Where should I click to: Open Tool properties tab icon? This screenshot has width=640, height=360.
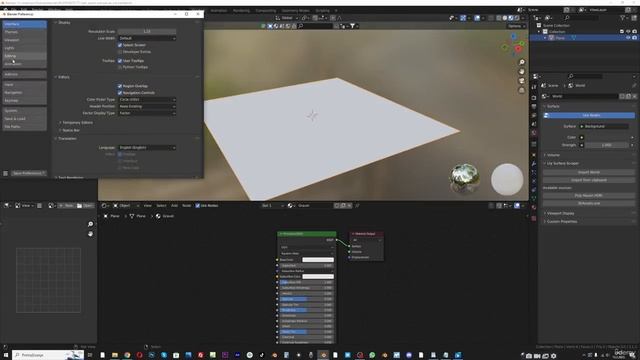pos(534,87)
